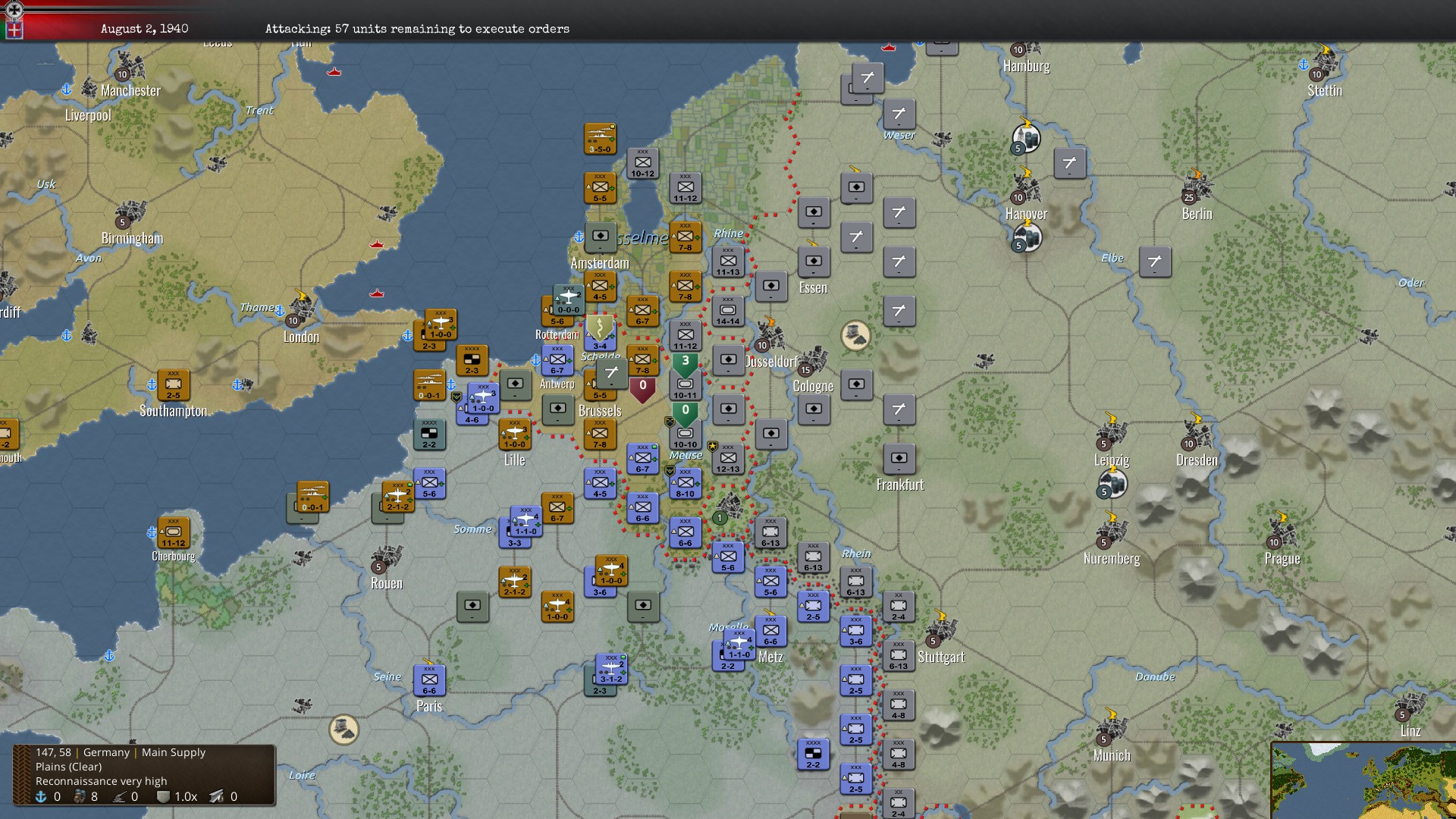Select the 14-14 armored corps
Image resolution: width=1456 pixels, height=819 pixels.
[x=728, y=311]
